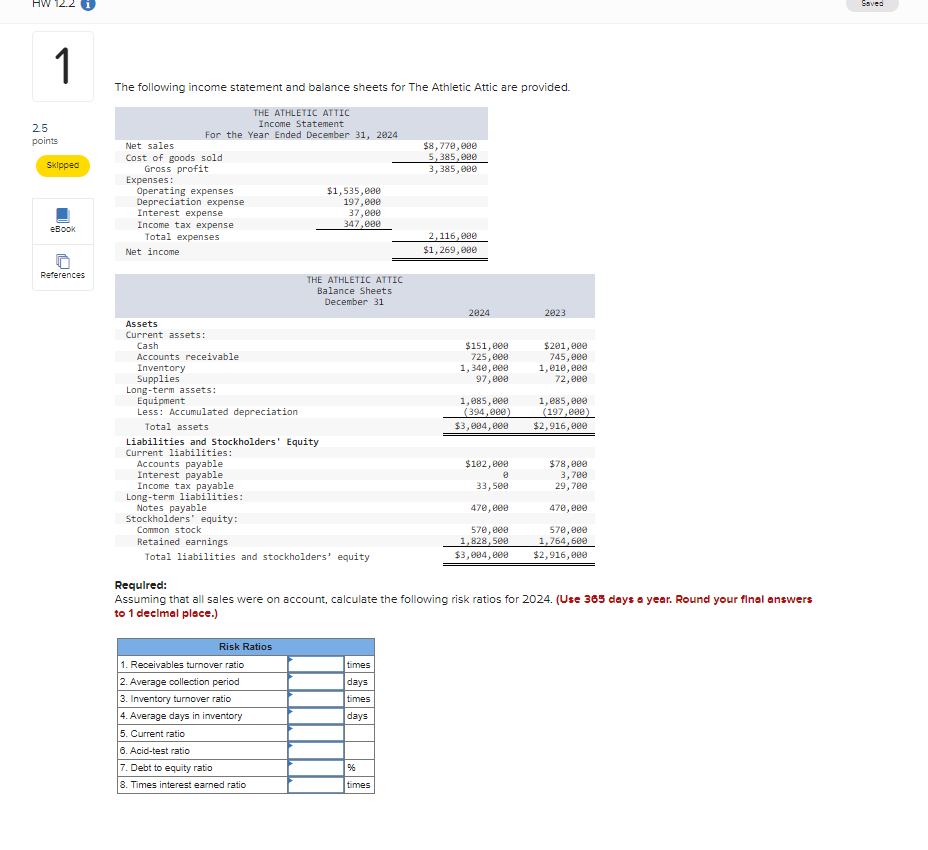
Task: Click the '2. Average collection period' label
Action: tap(179, 682)
